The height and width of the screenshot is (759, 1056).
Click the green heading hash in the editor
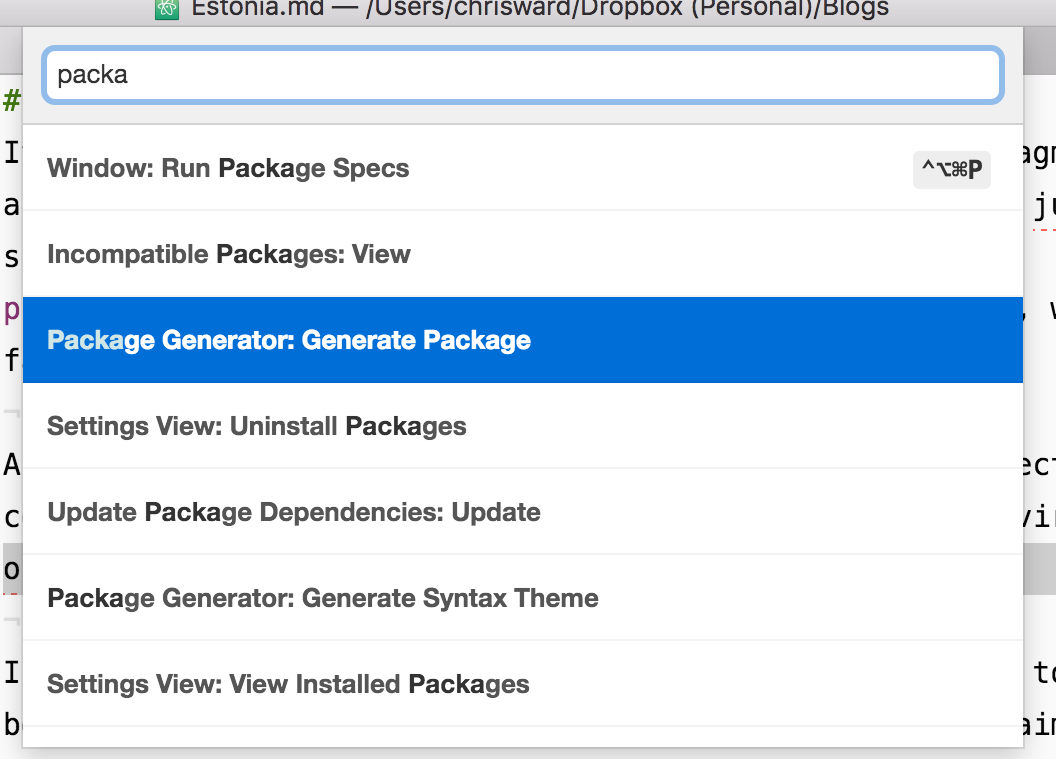11,100
